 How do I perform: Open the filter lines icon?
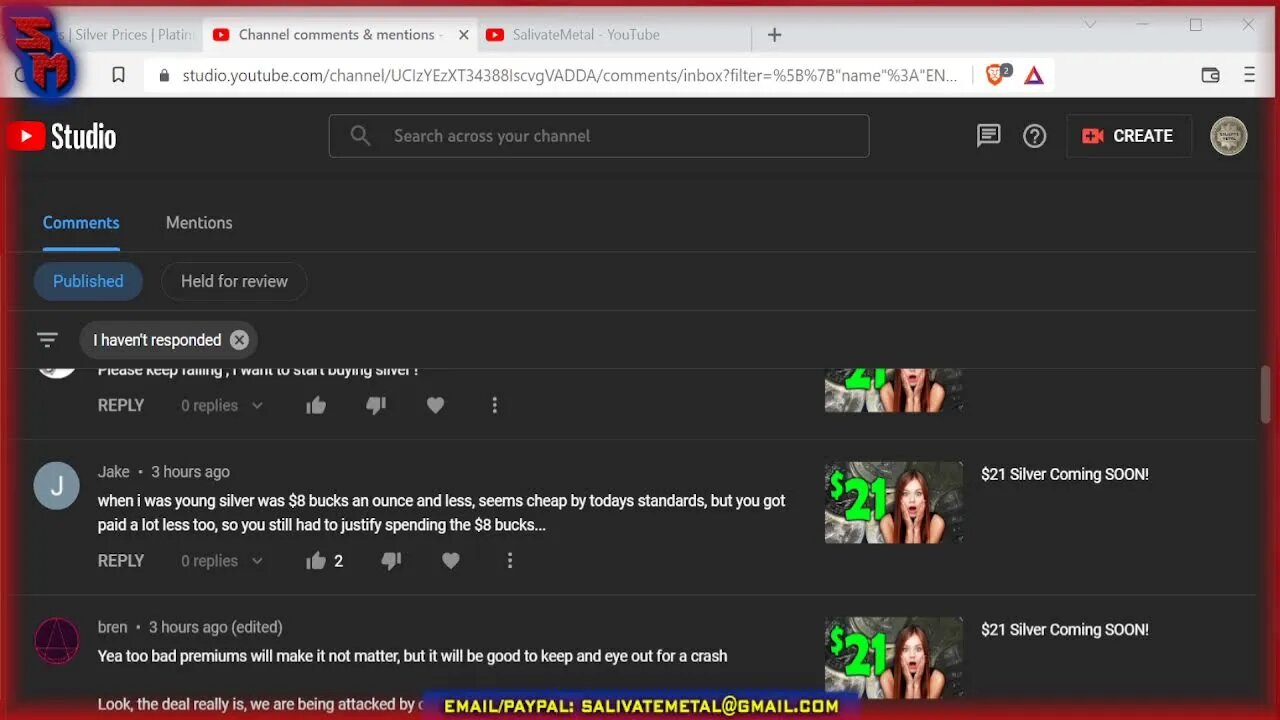tap(47, 340)
